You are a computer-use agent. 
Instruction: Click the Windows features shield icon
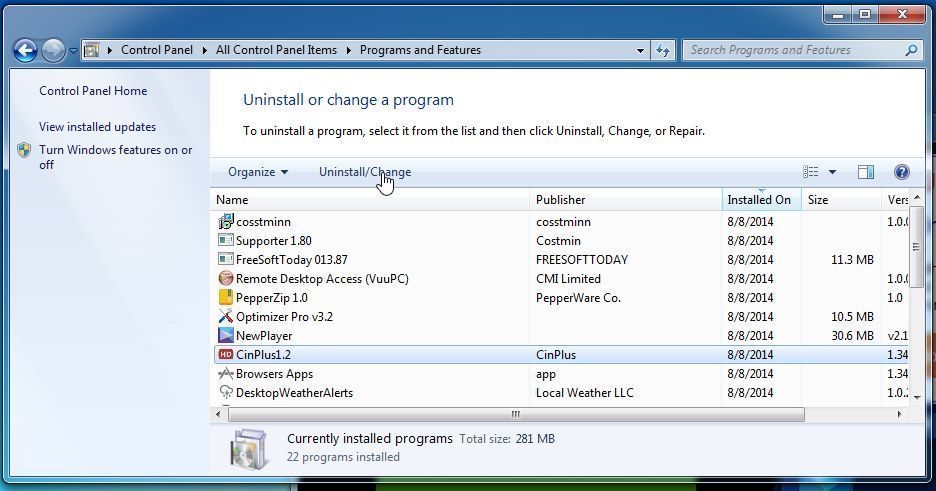pyautogui.click(x=24, y=150)
